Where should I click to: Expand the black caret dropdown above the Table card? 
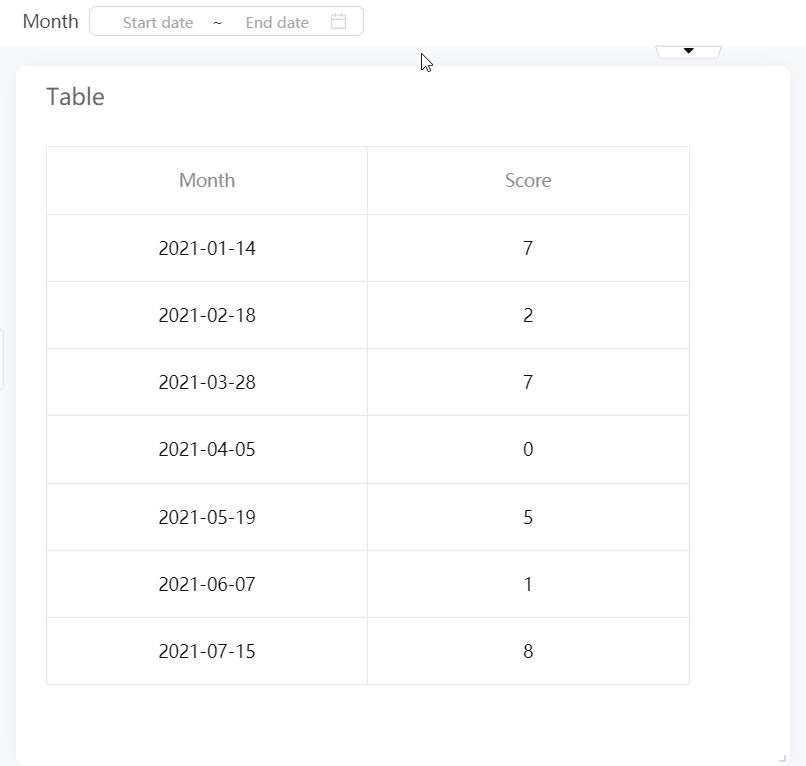[688, 51]
